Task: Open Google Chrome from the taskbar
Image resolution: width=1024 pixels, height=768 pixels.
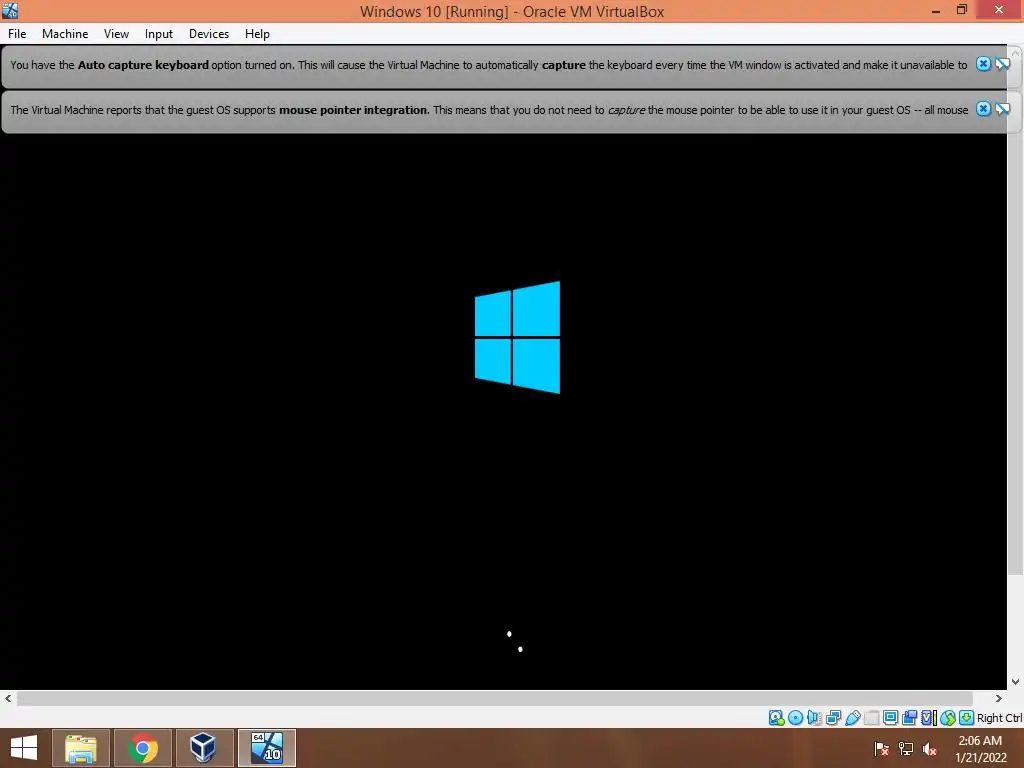Action: click(x=142, y=748)
